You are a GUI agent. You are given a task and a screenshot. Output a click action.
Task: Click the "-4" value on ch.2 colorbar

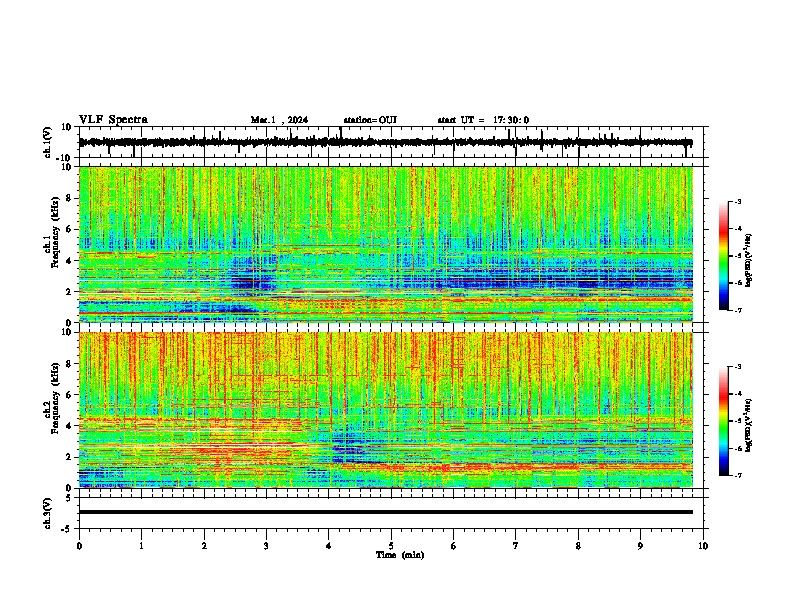pyautogui.click(x=738, y=394)
